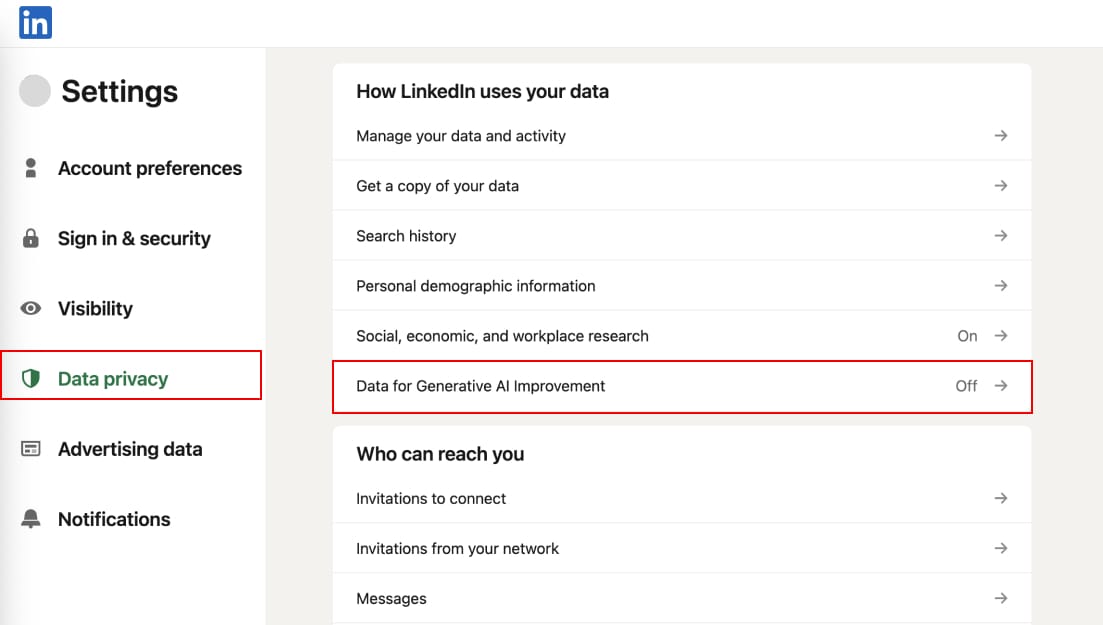Click the 'Who can reach you' heading
This screenshot has height=625, width=1103.
[440, 454]
